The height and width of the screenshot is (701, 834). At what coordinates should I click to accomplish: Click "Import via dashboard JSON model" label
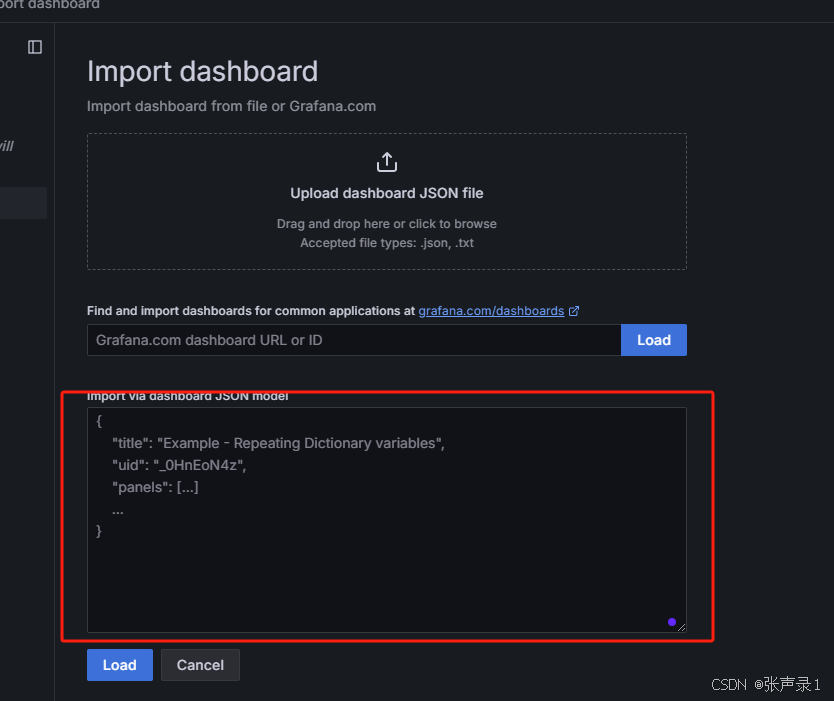(x=188, y=396)
